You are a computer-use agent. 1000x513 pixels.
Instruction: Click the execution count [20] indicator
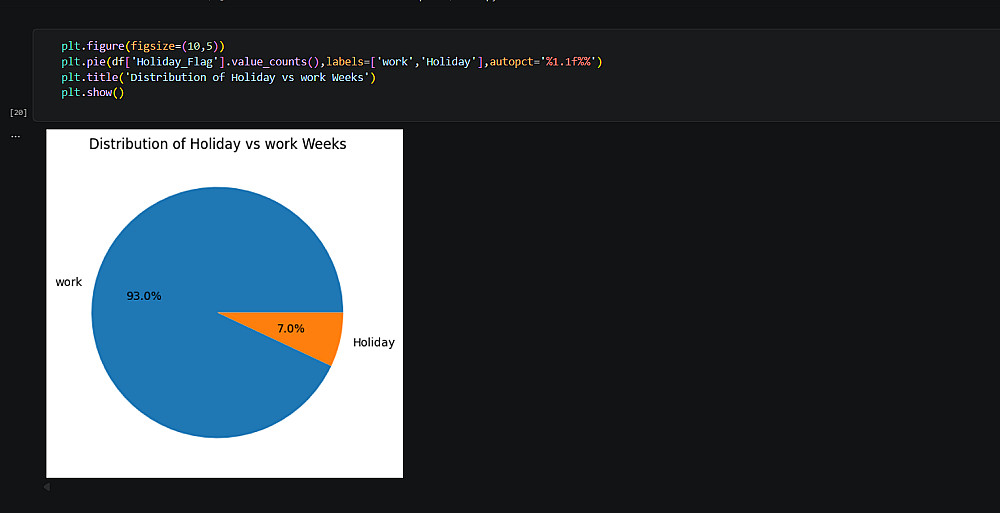(18, 112)
